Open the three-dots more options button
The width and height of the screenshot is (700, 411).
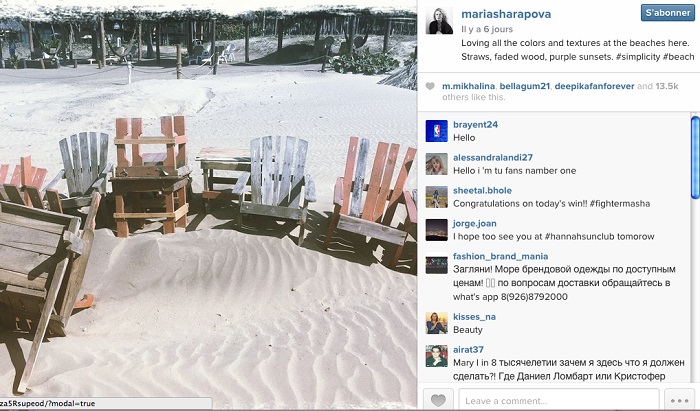point(679,400)
